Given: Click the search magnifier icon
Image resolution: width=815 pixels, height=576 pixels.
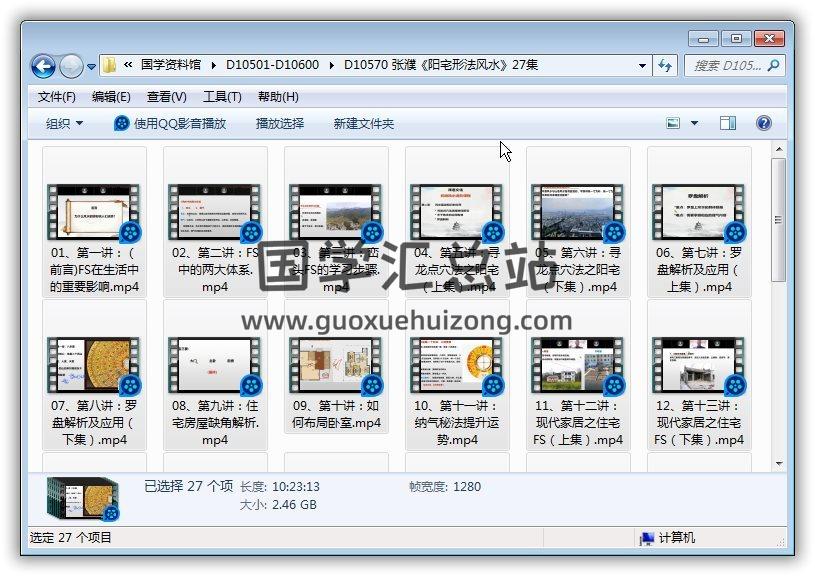Looking at the screenshot, I should click(773, 66).
